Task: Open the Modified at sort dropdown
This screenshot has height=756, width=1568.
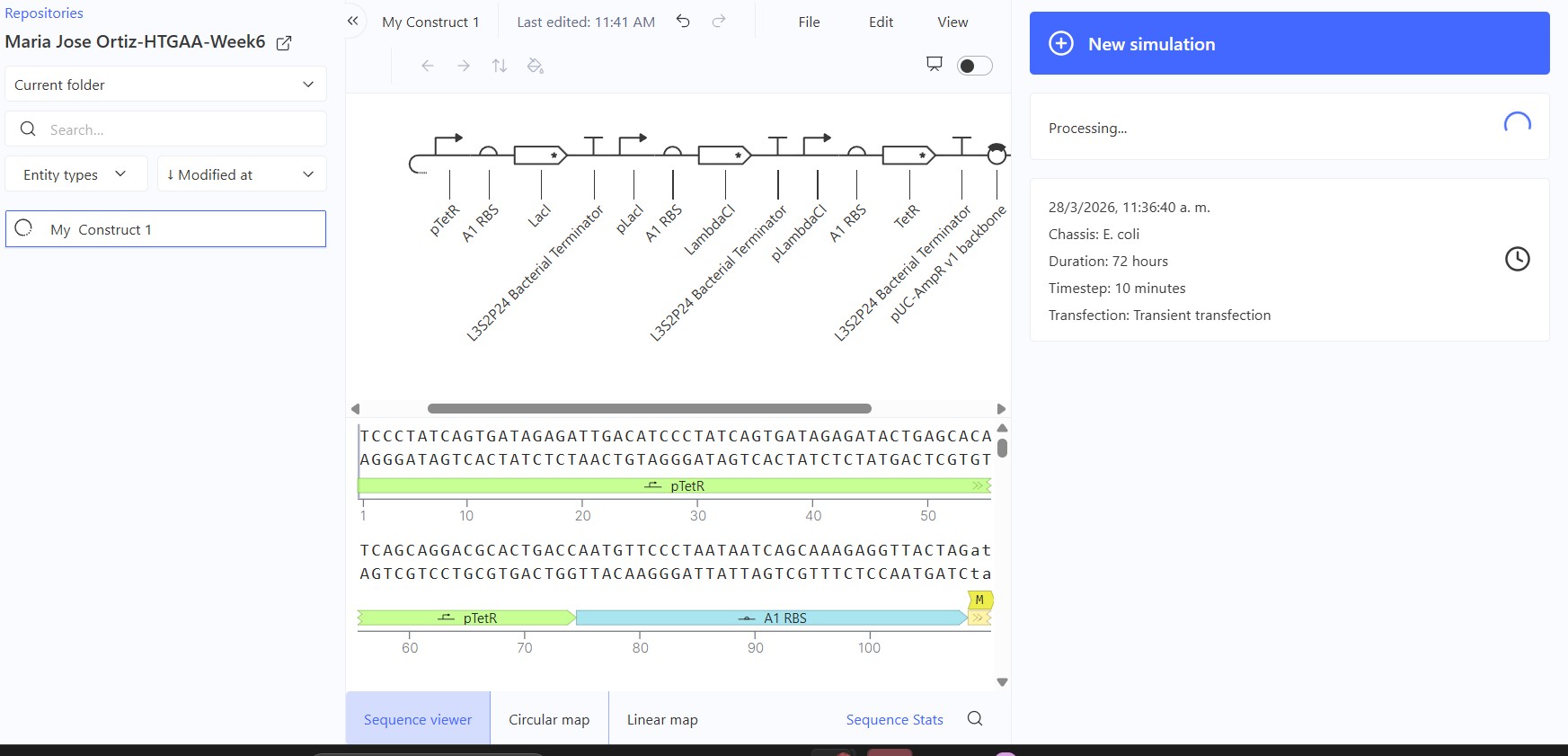Action: [x=242, y=174]
